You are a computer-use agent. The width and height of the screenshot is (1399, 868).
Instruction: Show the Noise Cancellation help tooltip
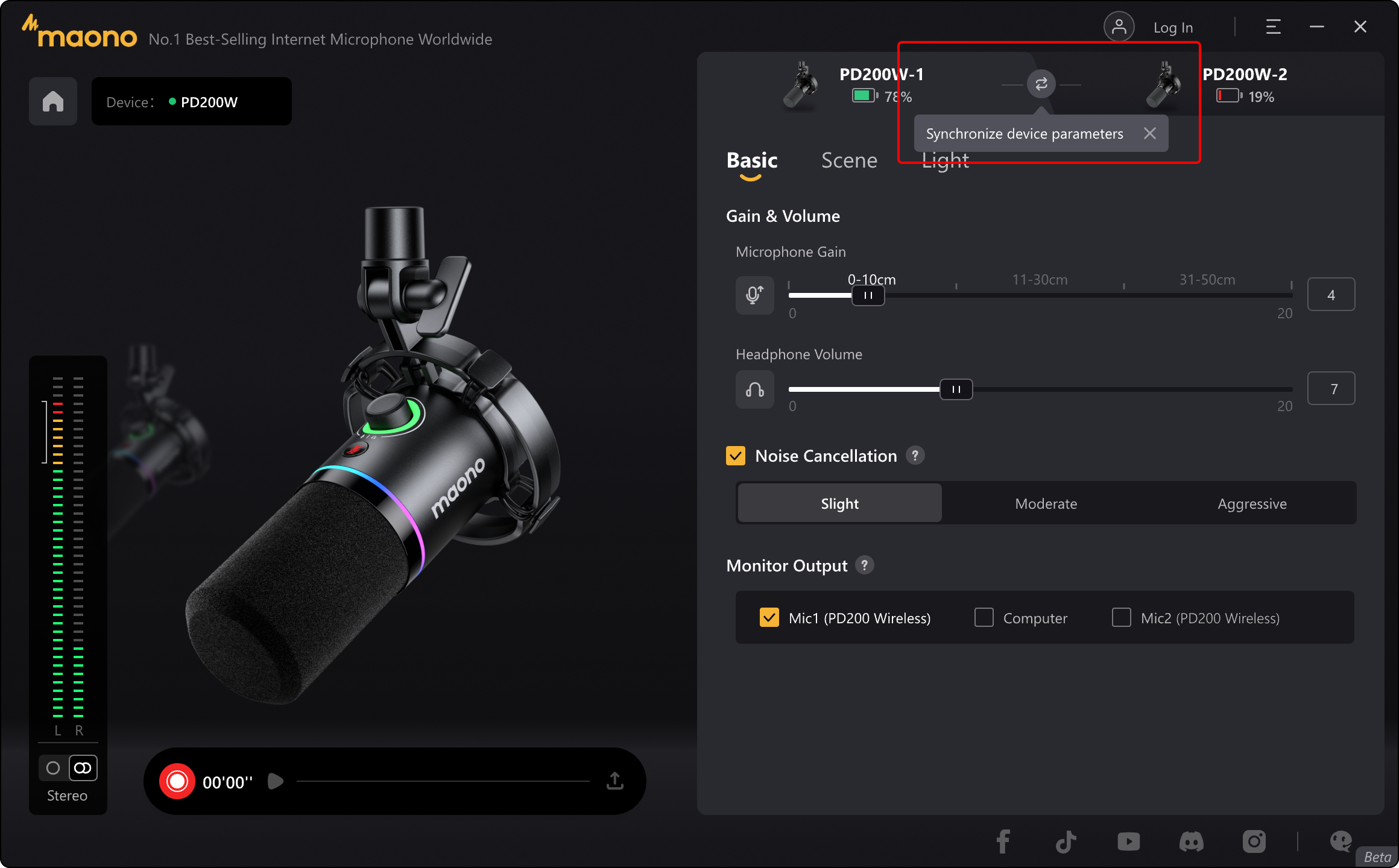(x=915, y=456)
